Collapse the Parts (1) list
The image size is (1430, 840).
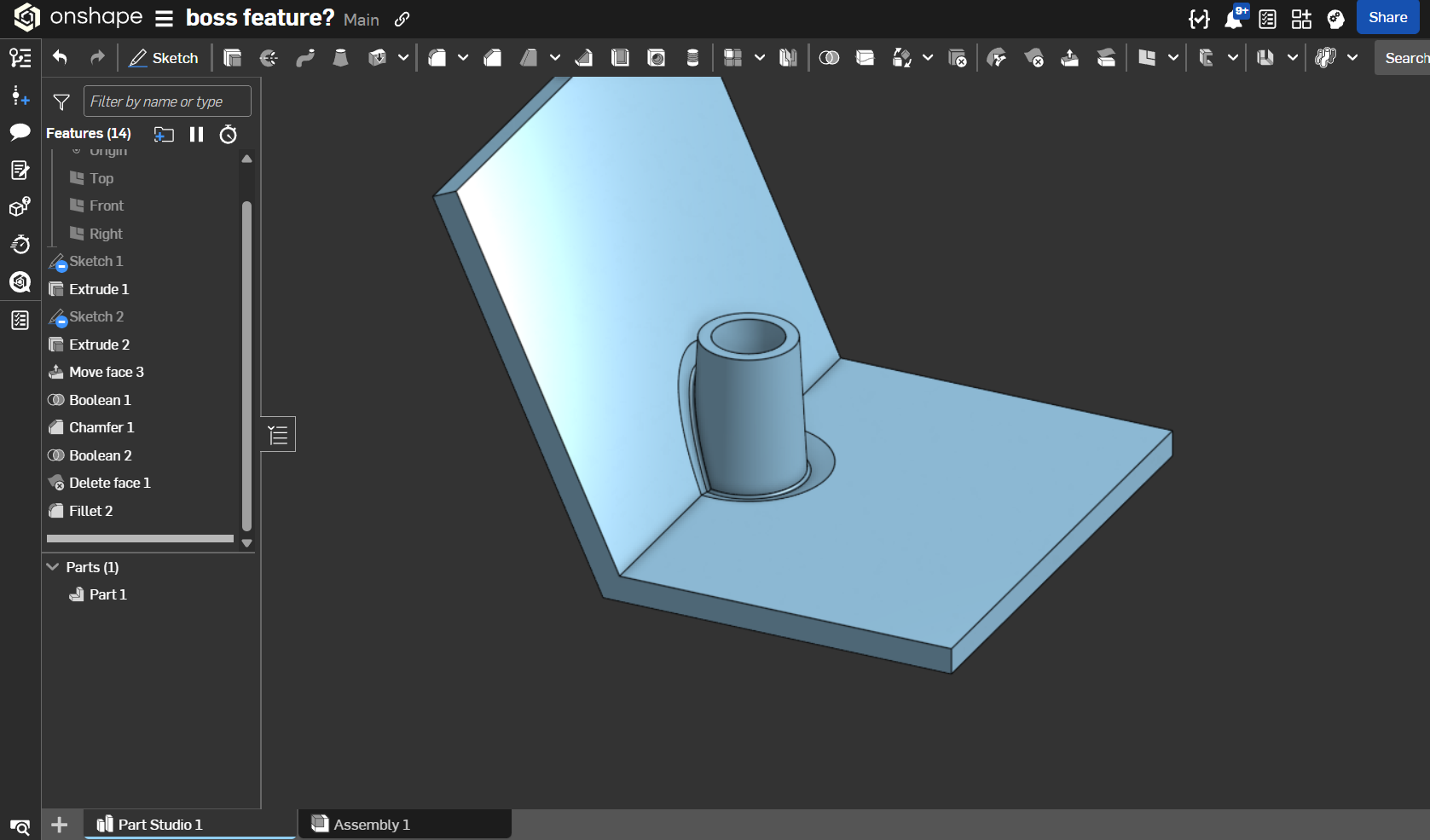coord(53,567)
